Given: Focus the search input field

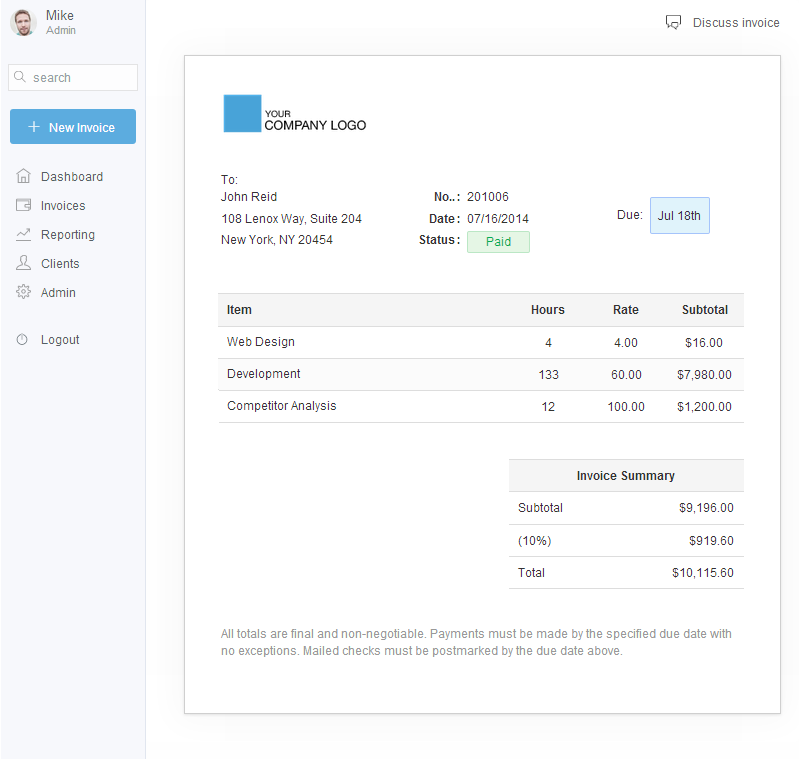Looking at the screenshot, I should click(x=73, y=78).
